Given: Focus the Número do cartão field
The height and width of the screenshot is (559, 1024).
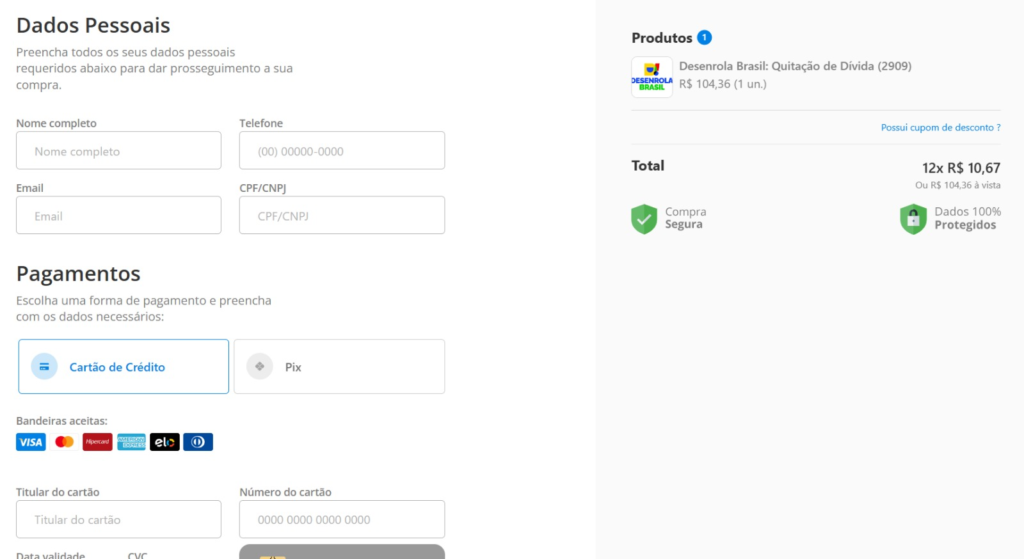Looking at the screenshot, I should [342, 520].
